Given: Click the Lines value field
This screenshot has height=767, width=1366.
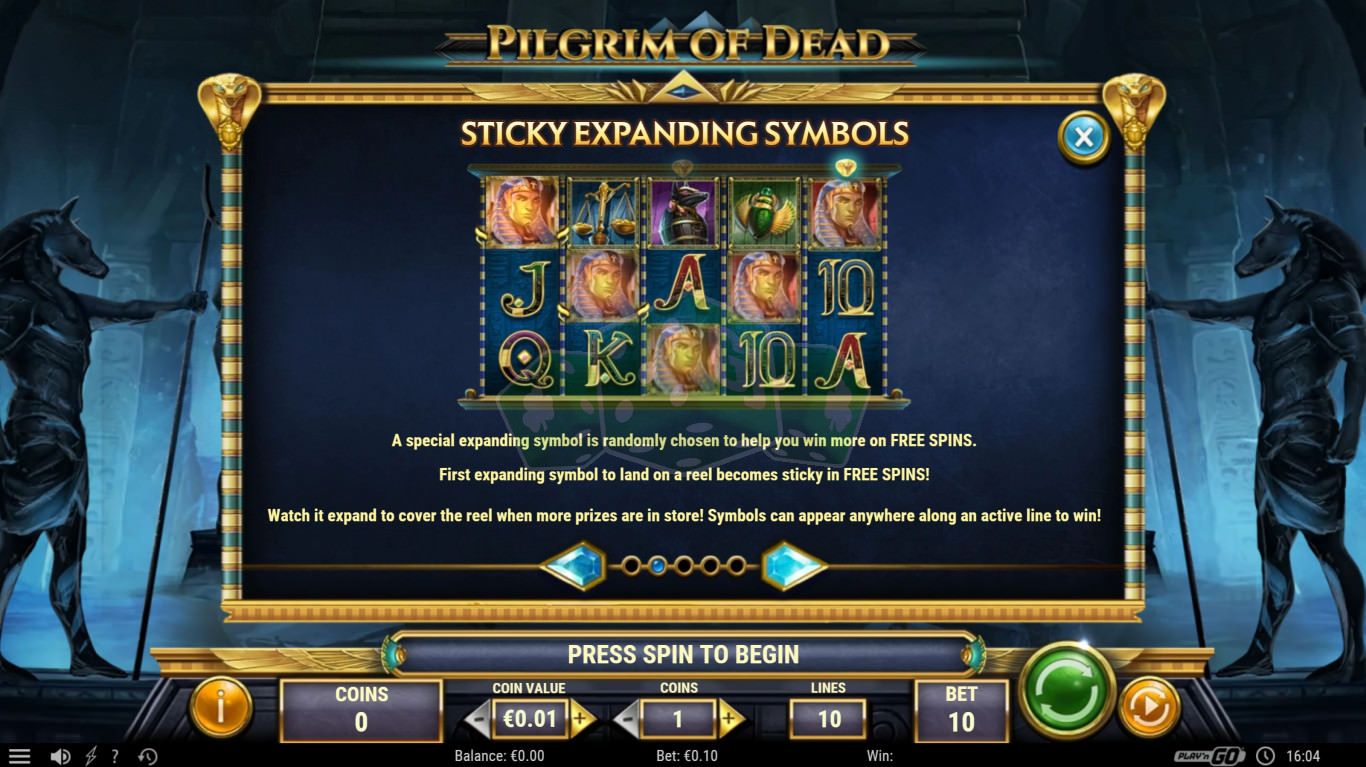Looking at the screenshot, I should tap(828, 719).
